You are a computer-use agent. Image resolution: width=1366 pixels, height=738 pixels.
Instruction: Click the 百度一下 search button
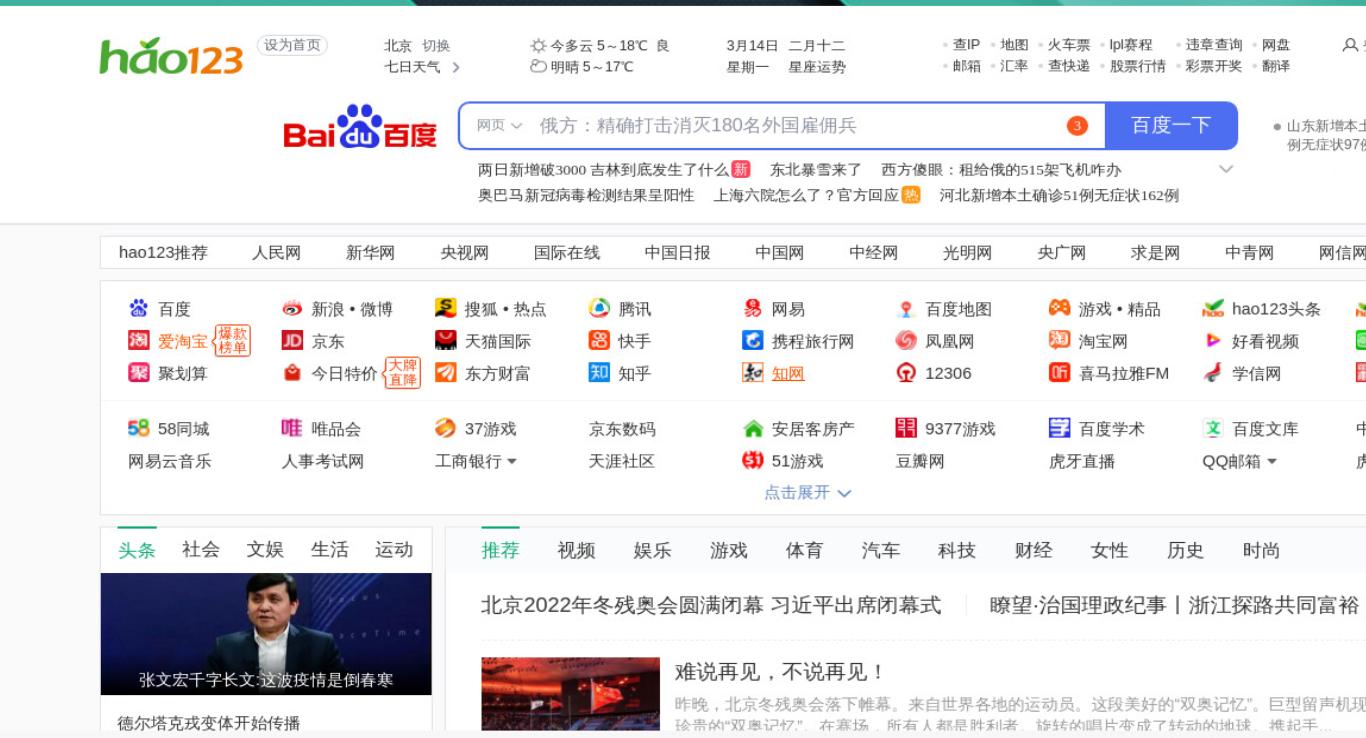(x=1171, y=126)
